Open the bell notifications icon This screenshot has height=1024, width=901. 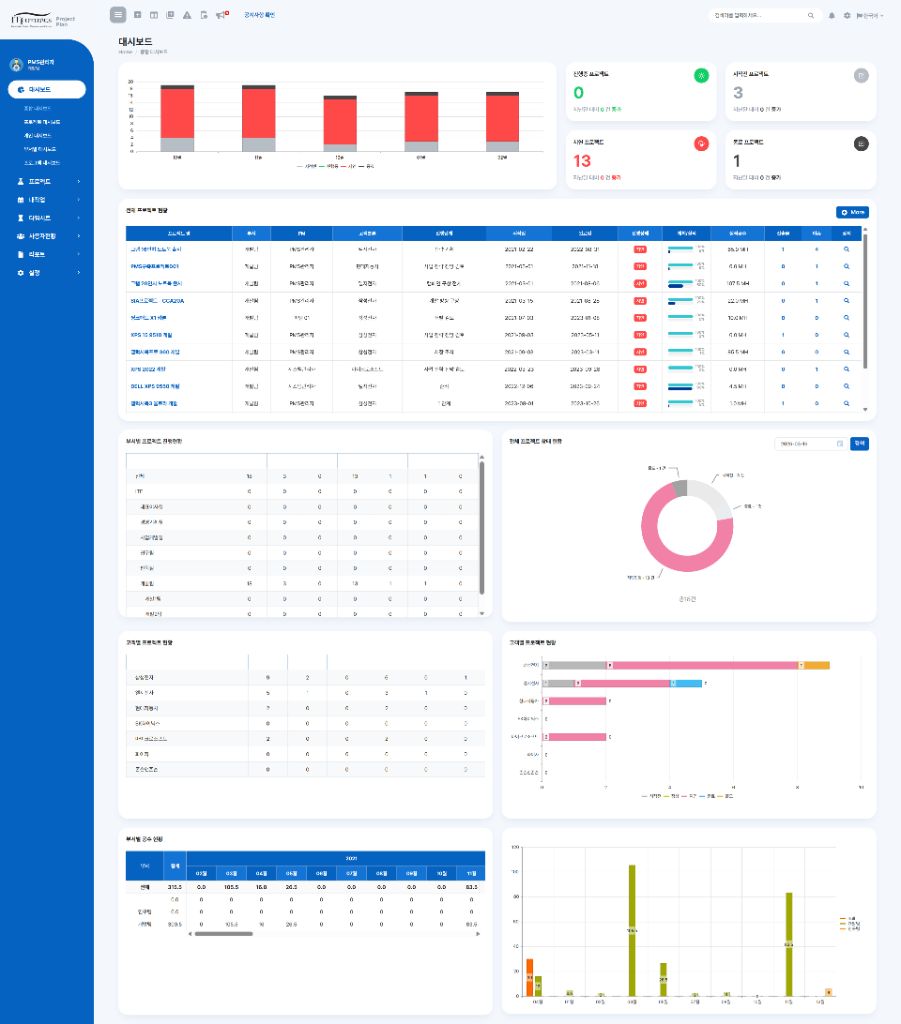coord(832,15)
